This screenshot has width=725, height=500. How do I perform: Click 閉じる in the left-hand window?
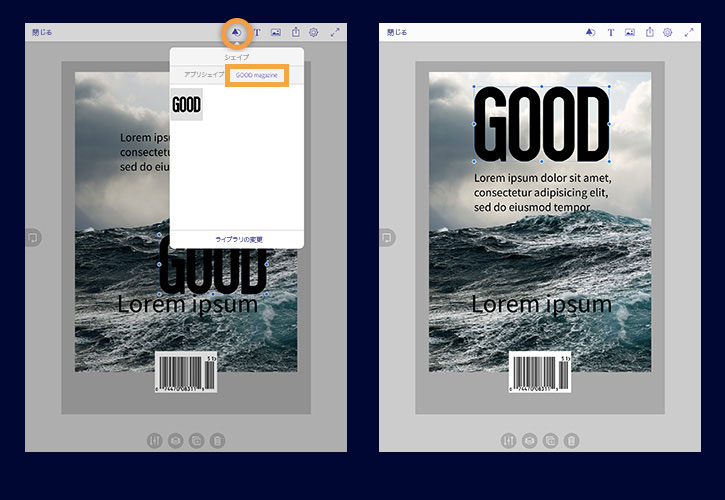[x=42, y=32]
